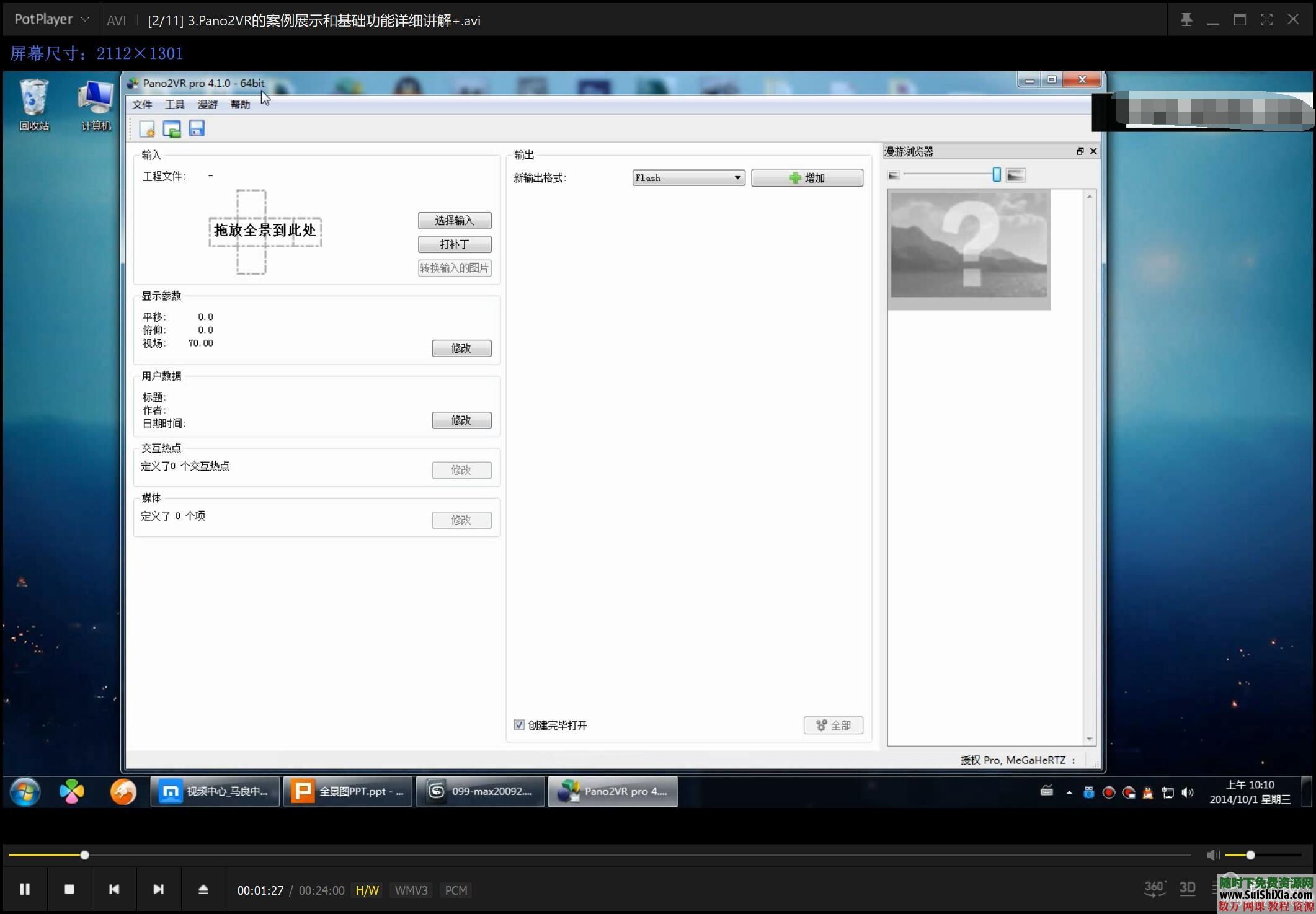Pause the video in PotPlayer
This screenshot has height=914, width=1316.
coord(25,890)
